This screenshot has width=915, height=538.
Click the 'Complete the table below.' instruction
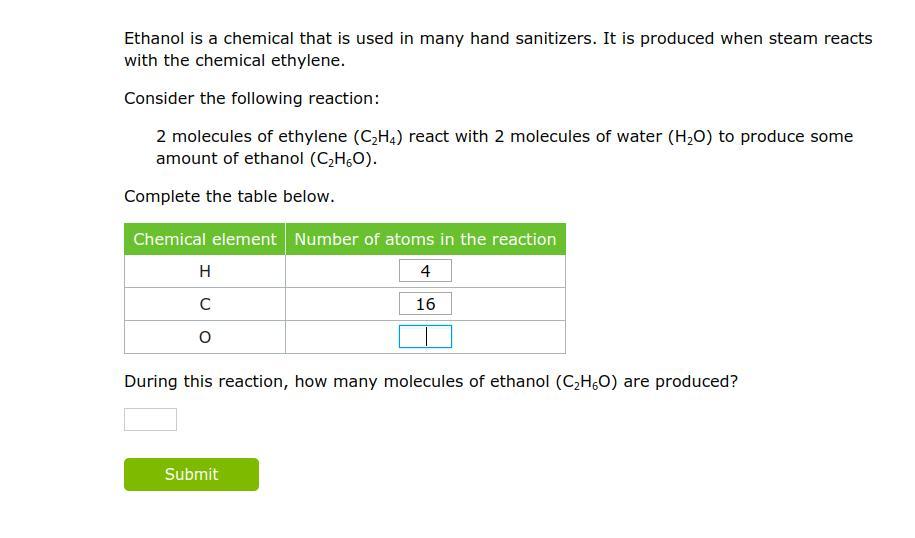[229, 197]
